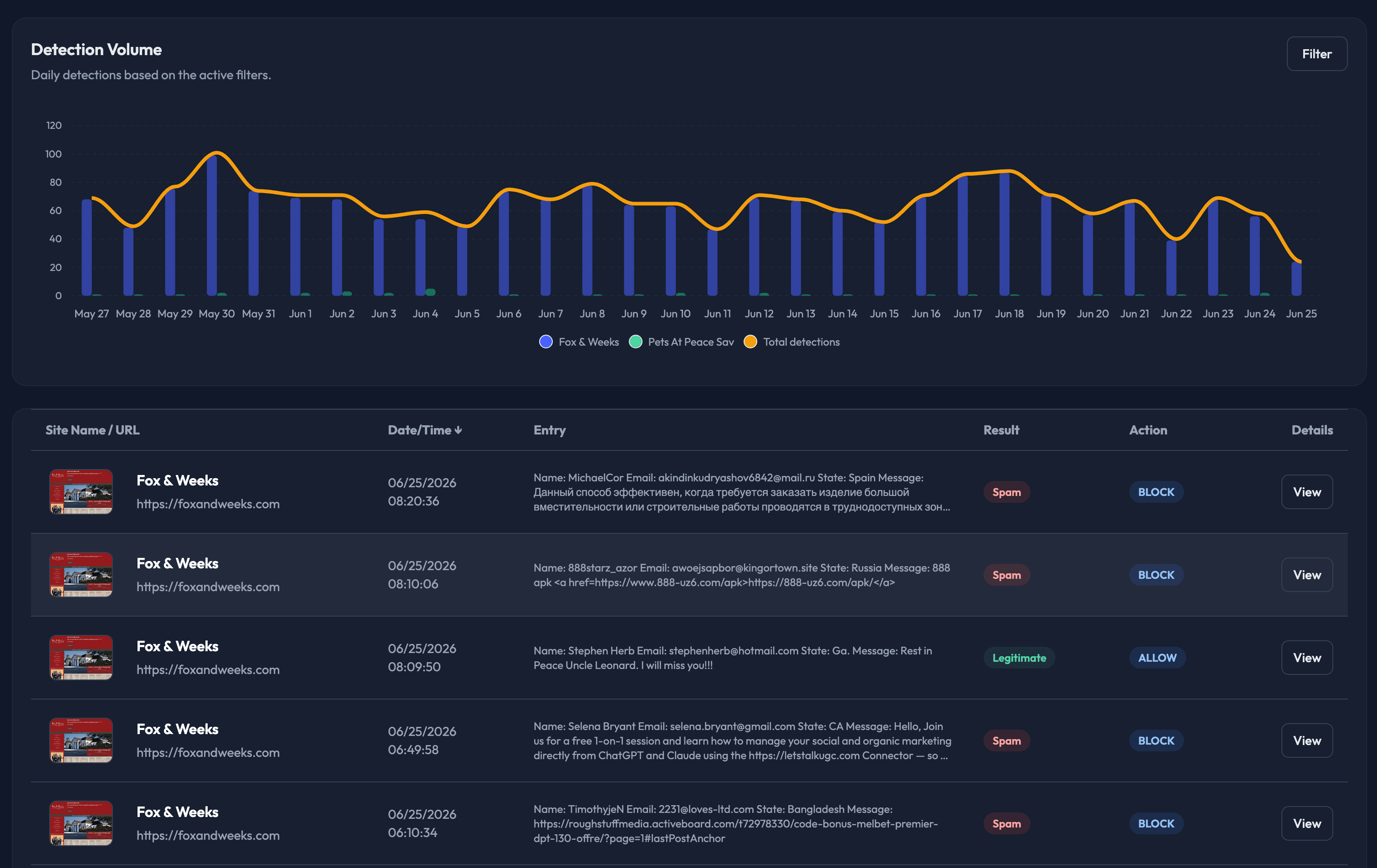
Task: Click the Fox & Weeks name at 08:20:36
Action: [177, 480]
